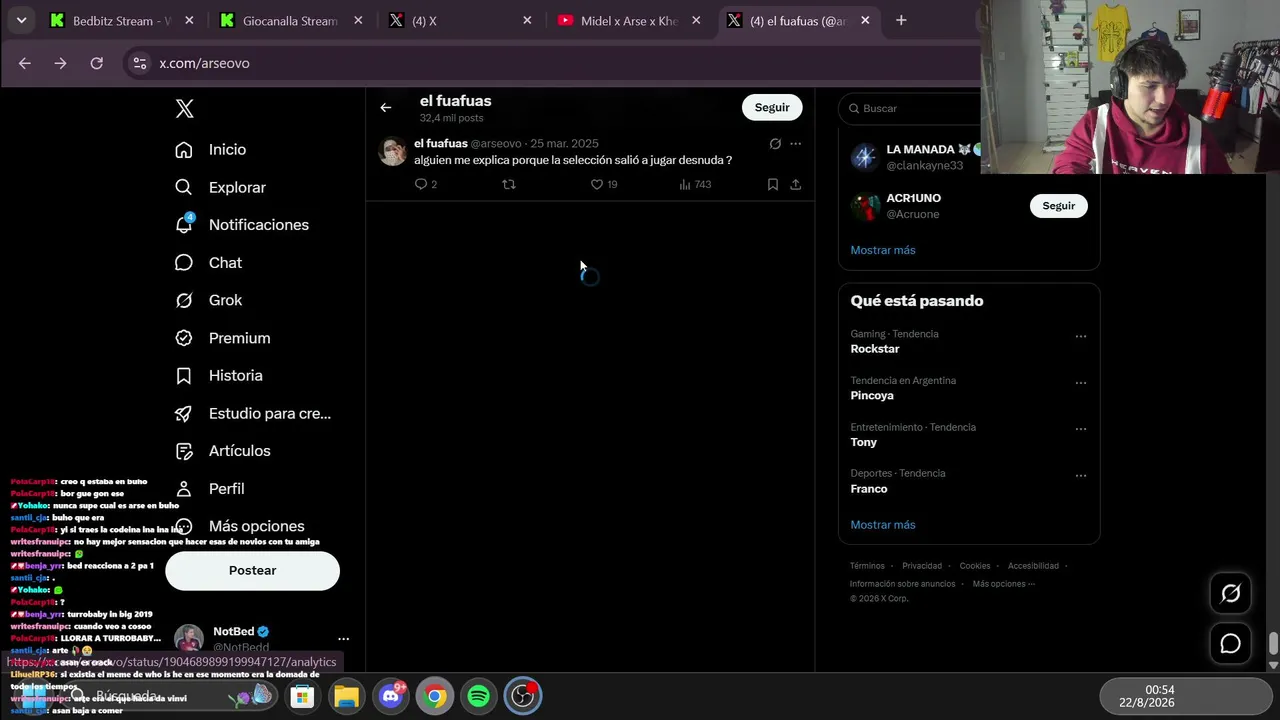Open more options for Tony trend
Image resolution: width=1280 pixels, height=720 pixels.
(x=1081, y=429)
